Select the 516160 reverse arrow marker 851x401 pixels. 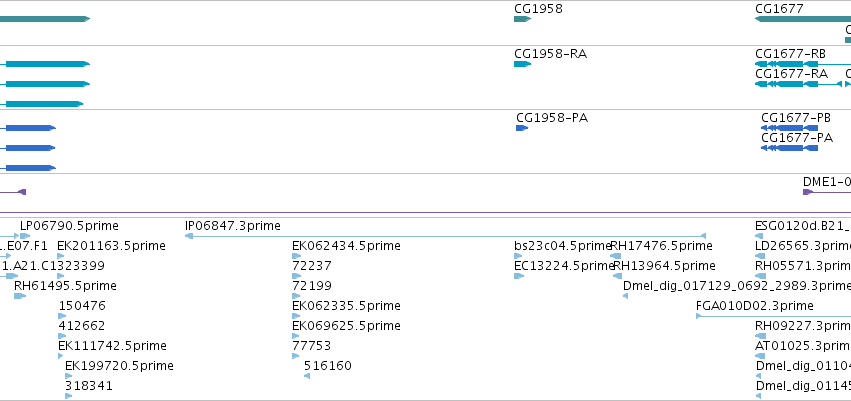(x=307, y=376)
